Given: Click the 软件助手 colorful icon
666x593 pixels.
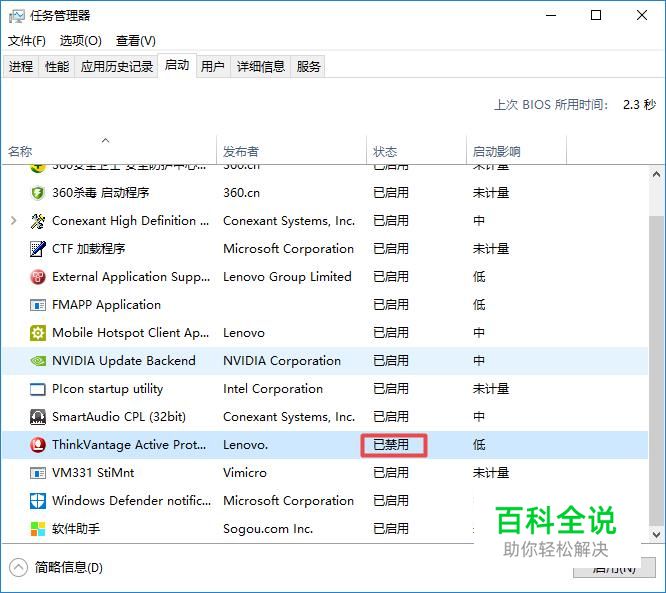Looking at the screenshot, I should click(x=38, y=529).
